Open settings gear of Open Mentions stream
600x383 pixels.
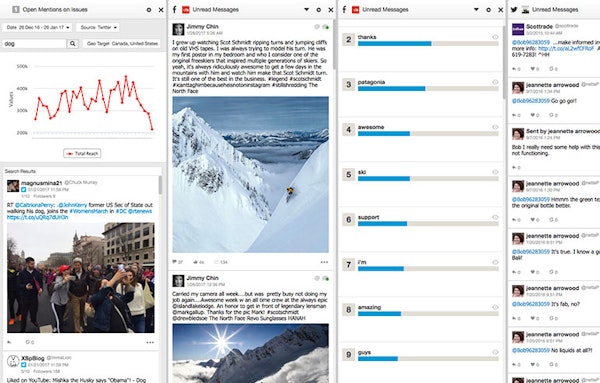click(x=149, y=10)
